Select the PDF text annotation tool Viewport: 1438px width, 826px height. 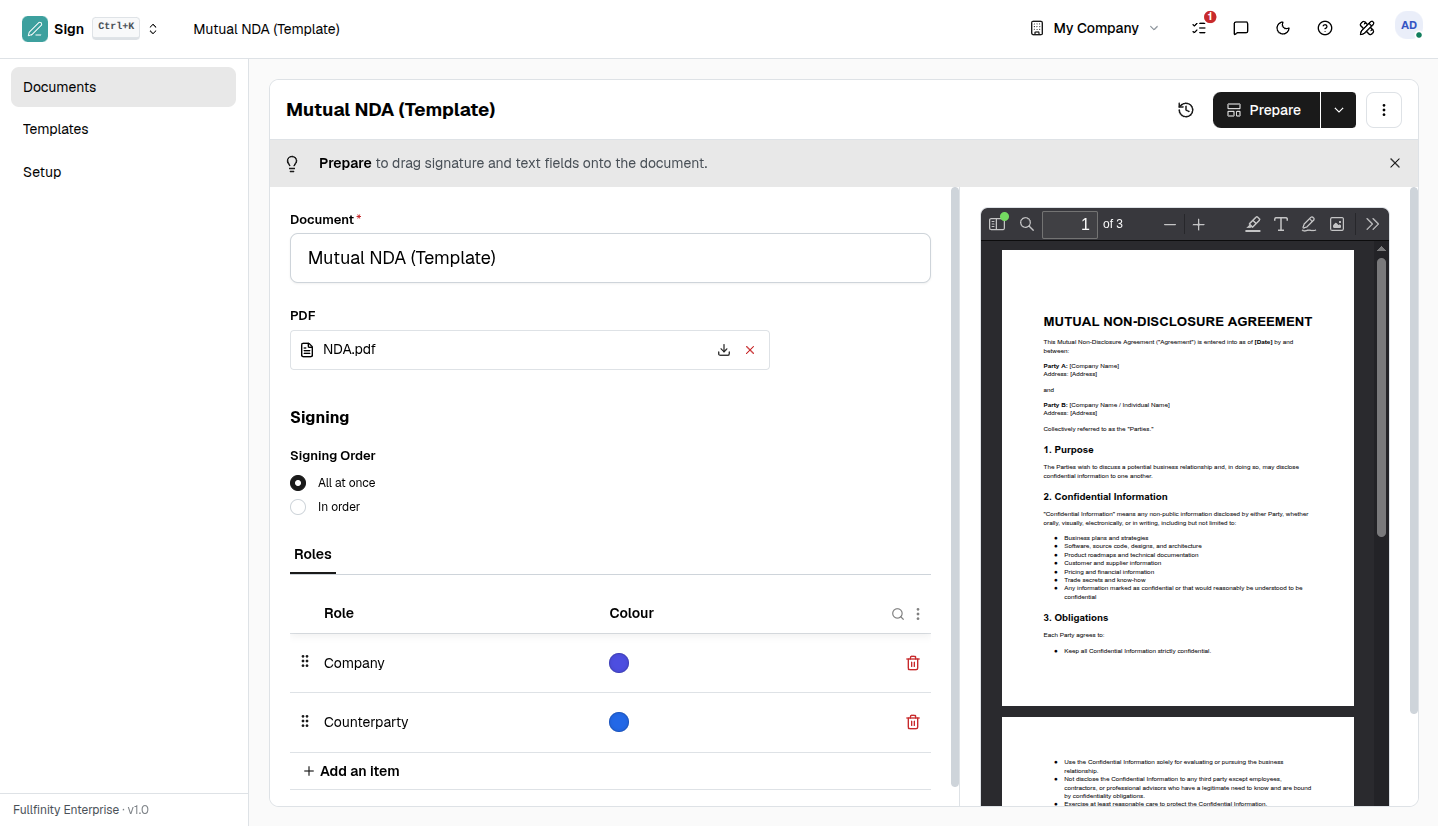tap(1281, 224)
